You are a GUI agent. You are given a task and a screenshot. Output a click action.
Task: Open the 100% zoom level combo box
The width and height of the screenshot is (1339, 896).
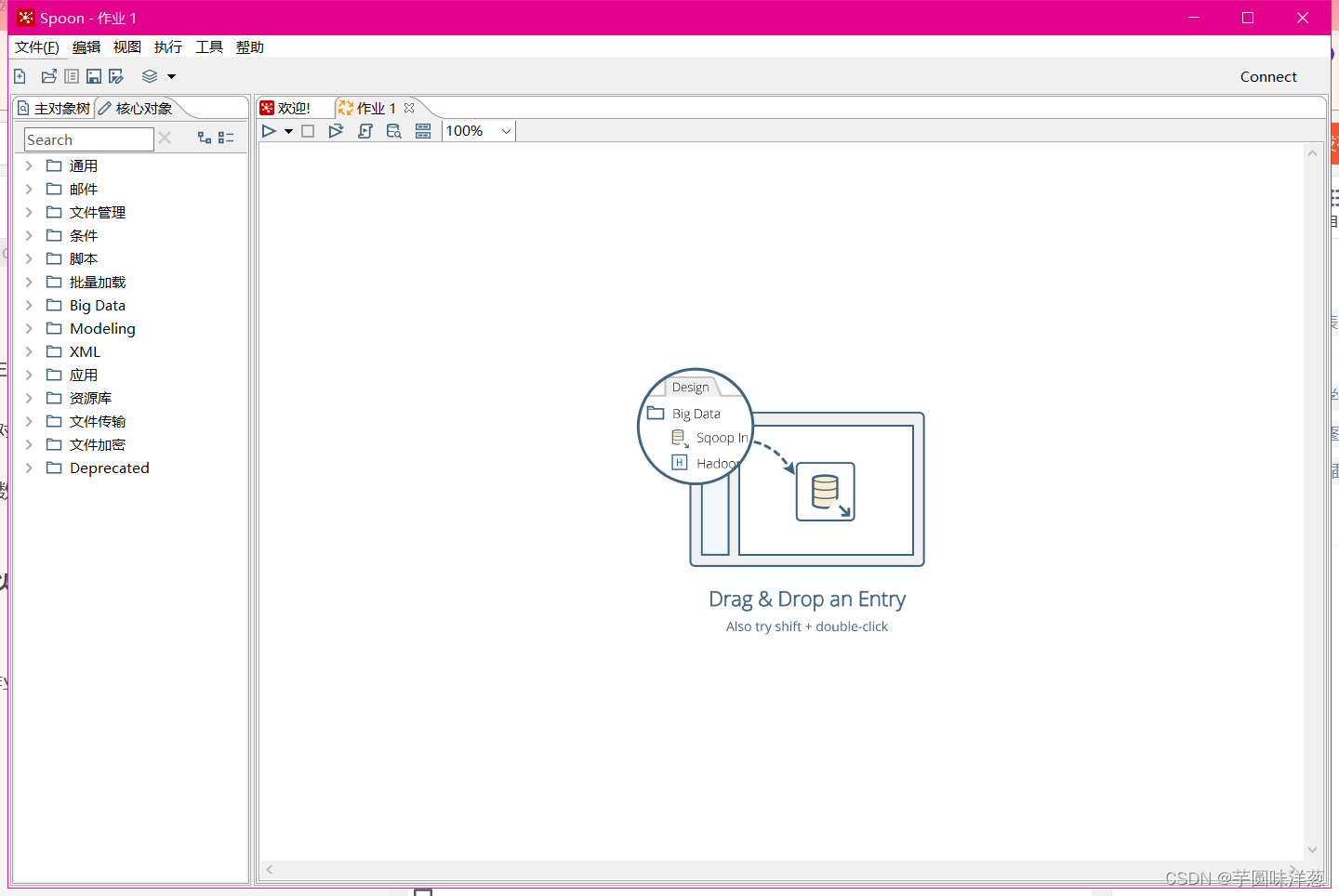point(479,131)
